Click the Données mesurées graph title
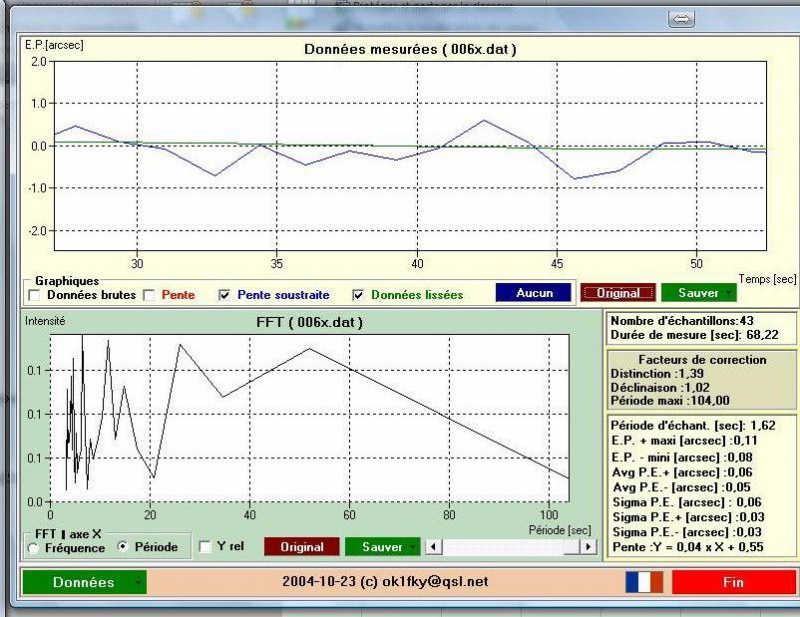This screenshot has width=800, height=617. point(410,50)
